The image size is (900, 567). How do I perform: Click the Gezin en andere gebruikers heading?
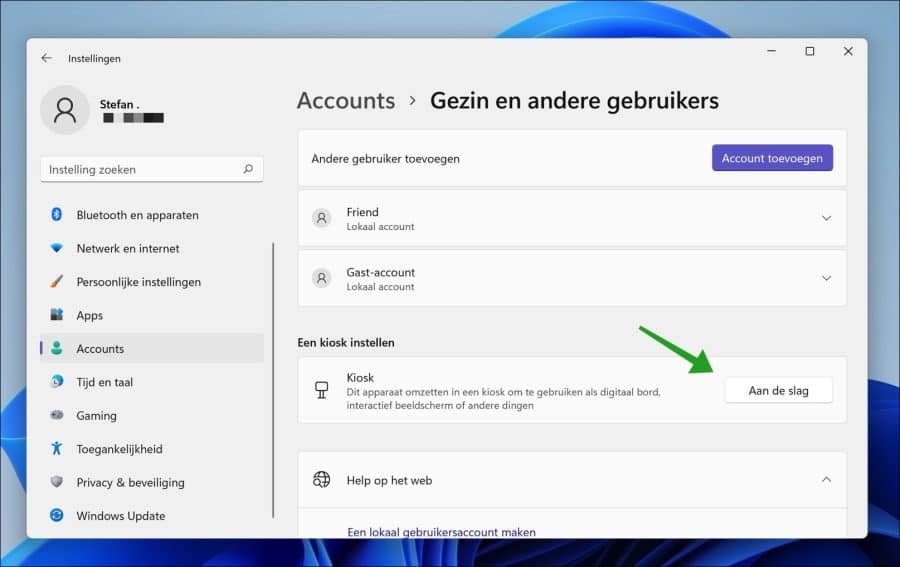point(574,101)
